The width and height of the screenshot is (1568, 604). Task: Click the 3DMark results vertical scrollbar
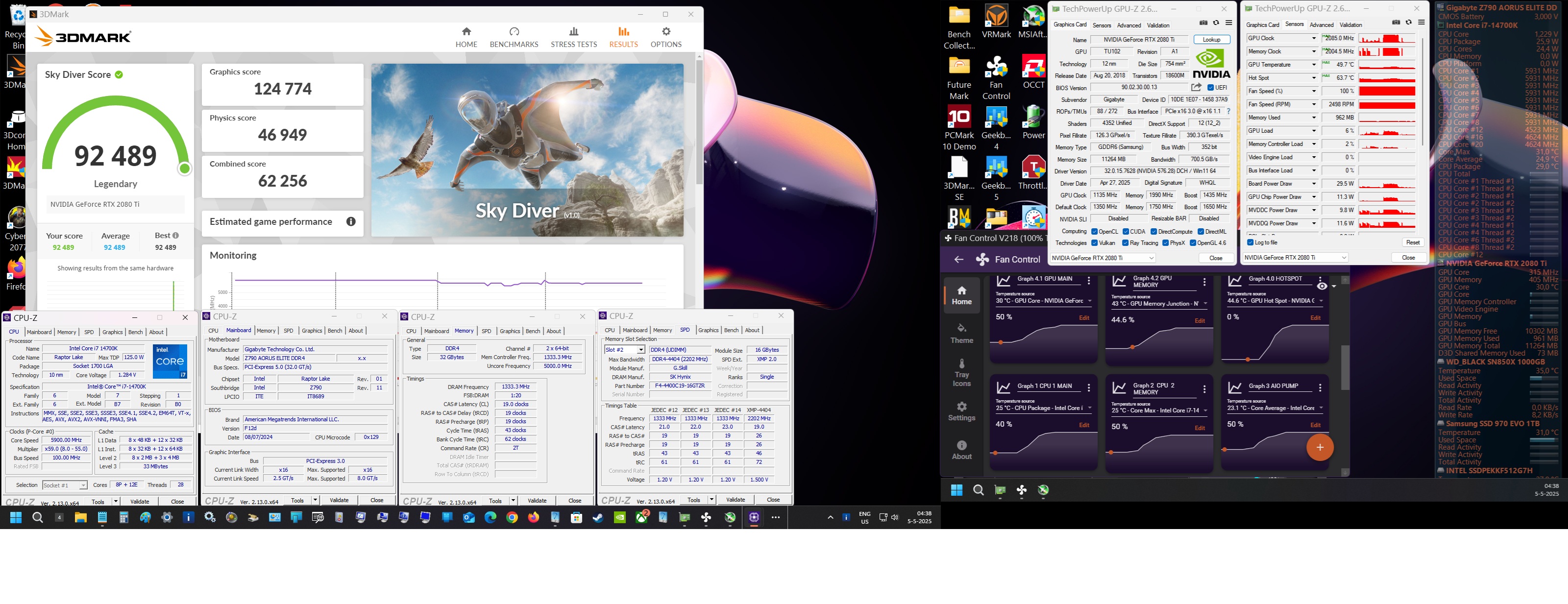[x=699, y=121]
